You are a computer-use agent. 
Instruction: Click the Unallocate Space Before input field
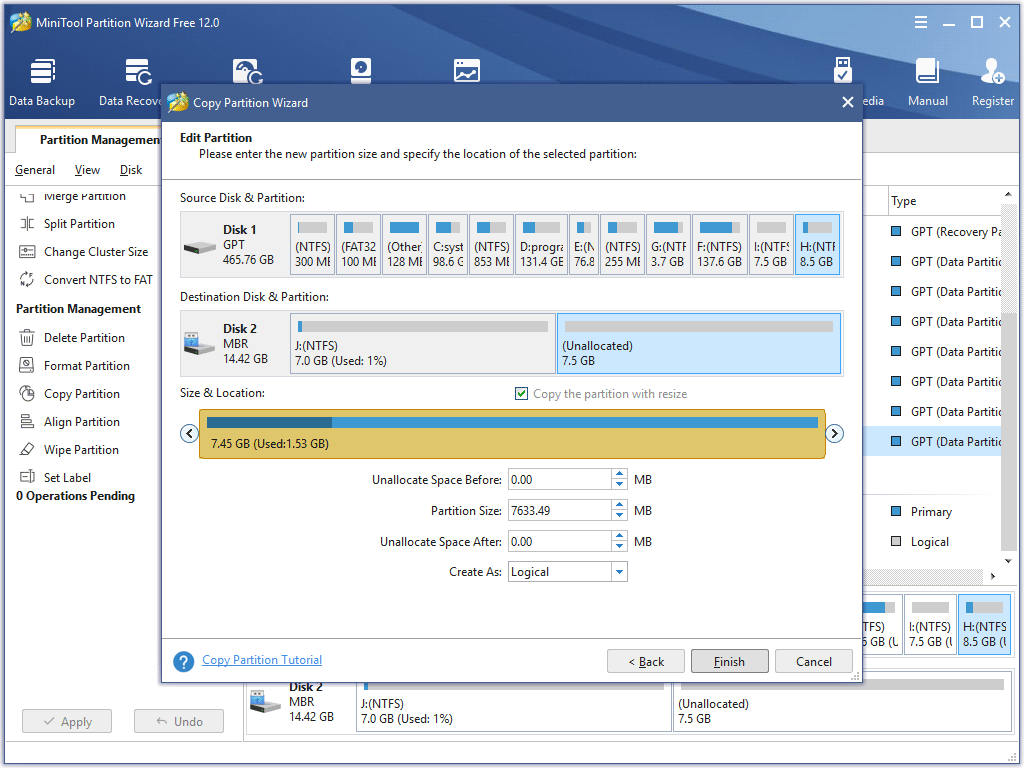click(560, 480)
